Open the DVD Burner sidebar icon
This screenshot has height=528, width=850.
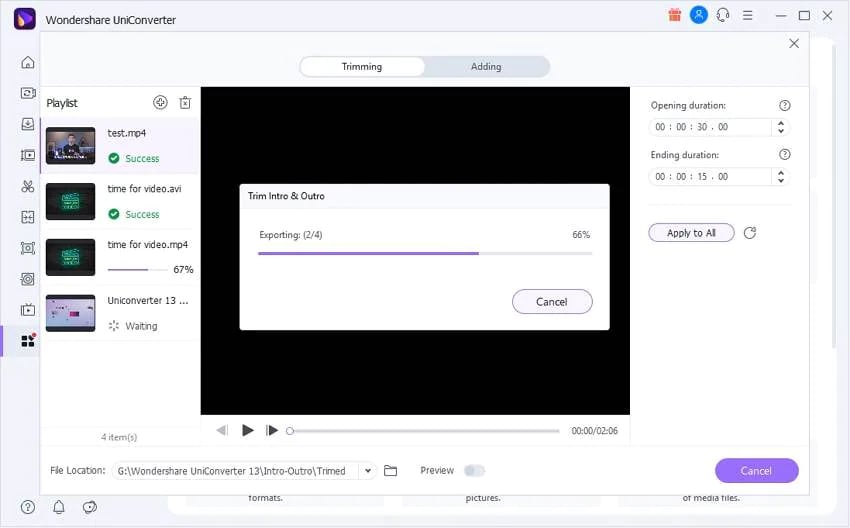click(x=28, y=279)
